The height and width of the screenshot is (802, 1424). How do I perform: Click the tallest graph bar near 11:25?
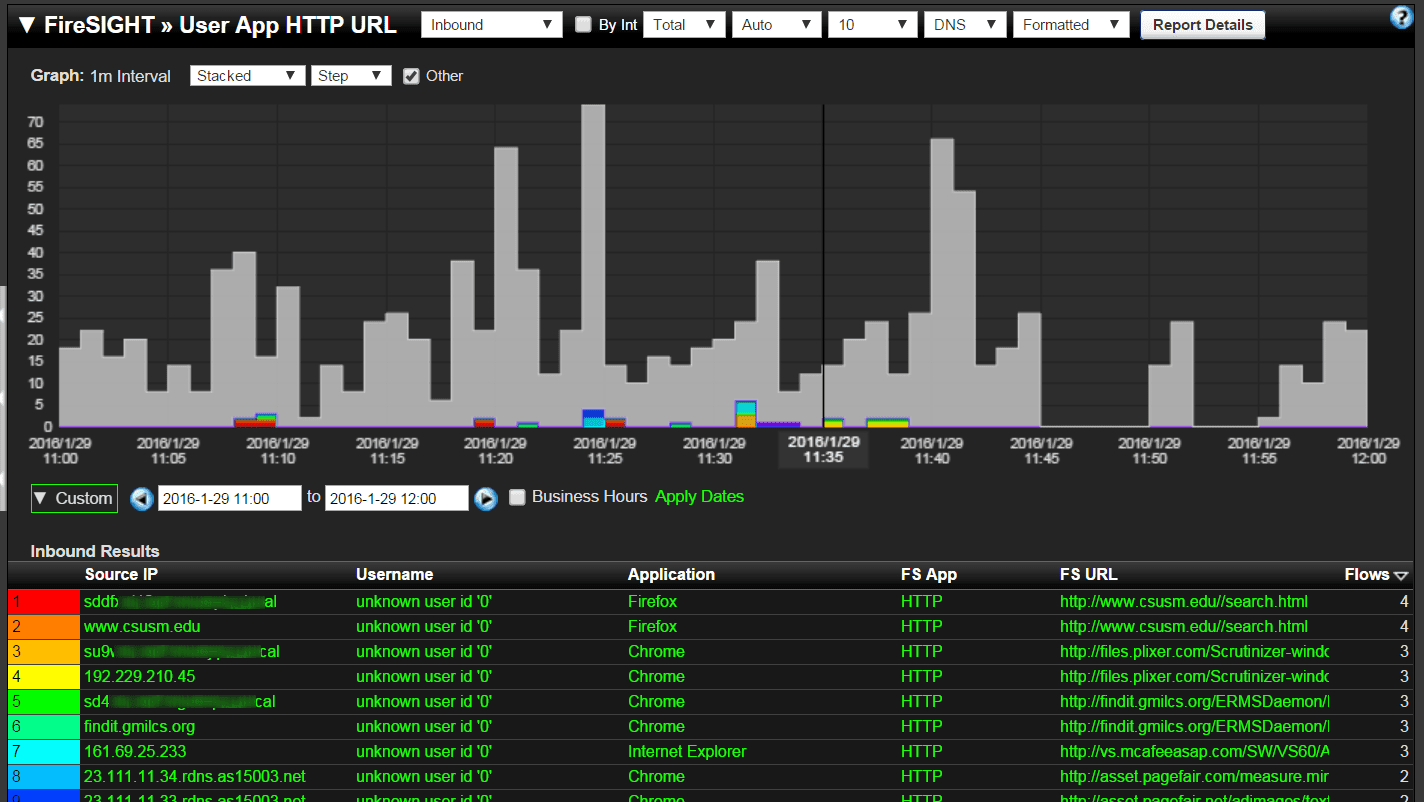(593, 265)
